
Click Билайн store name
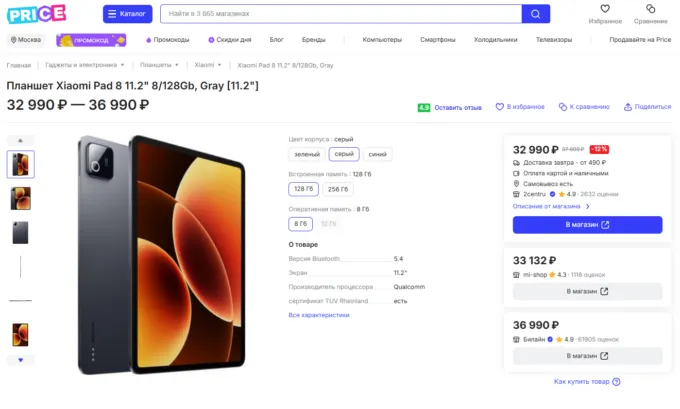(534, 339)
